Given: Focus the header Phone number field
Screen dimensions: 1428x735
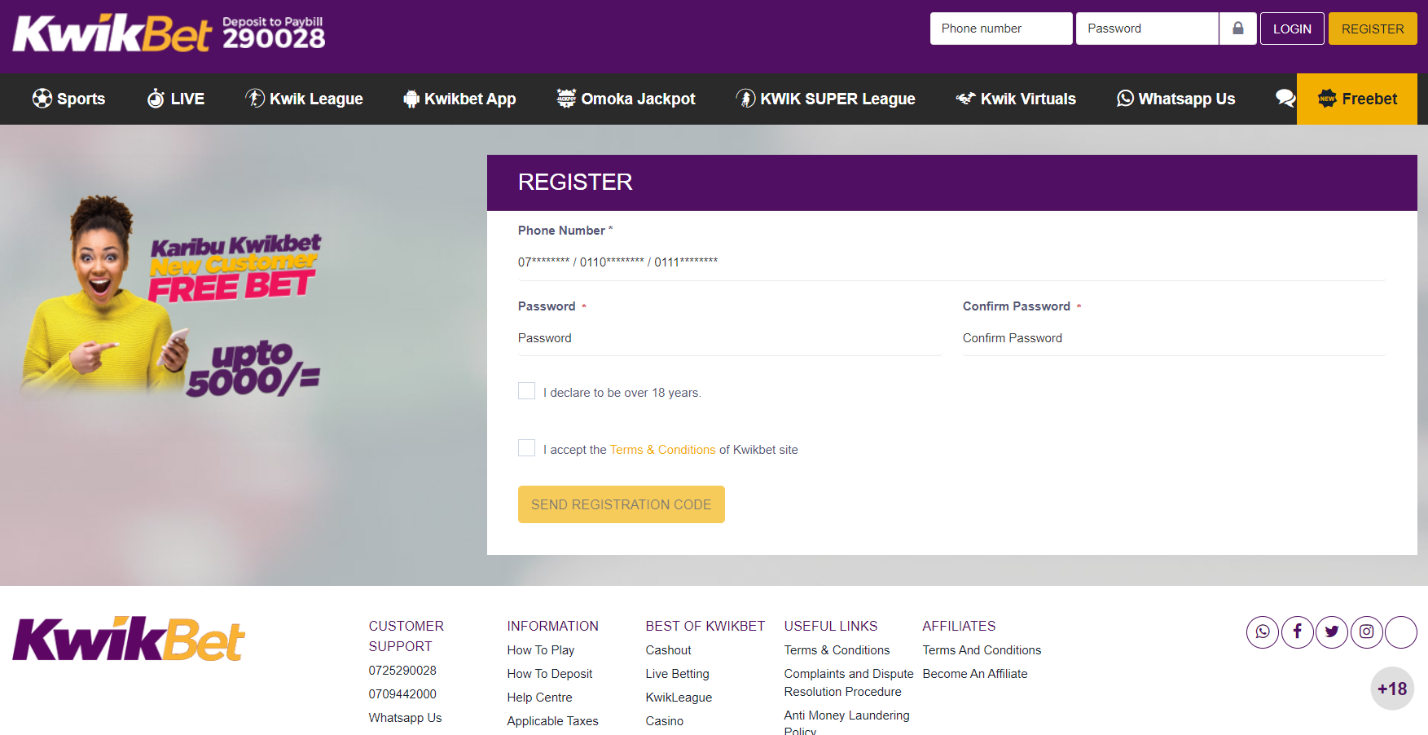Looking at the screenshot, I should [x=1001, y=29].
